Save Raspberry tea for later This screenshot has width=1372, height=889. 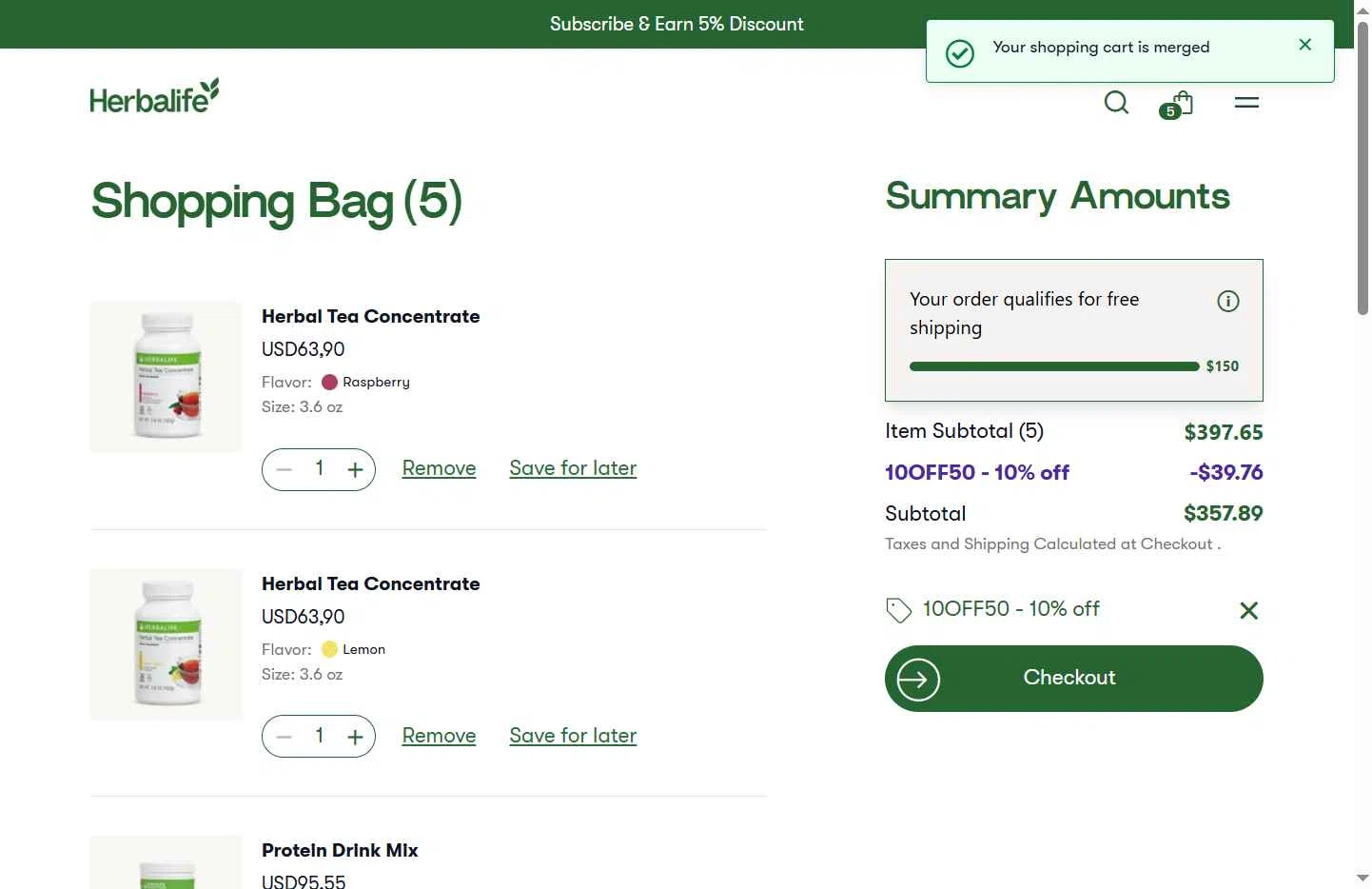coord(573,468)
